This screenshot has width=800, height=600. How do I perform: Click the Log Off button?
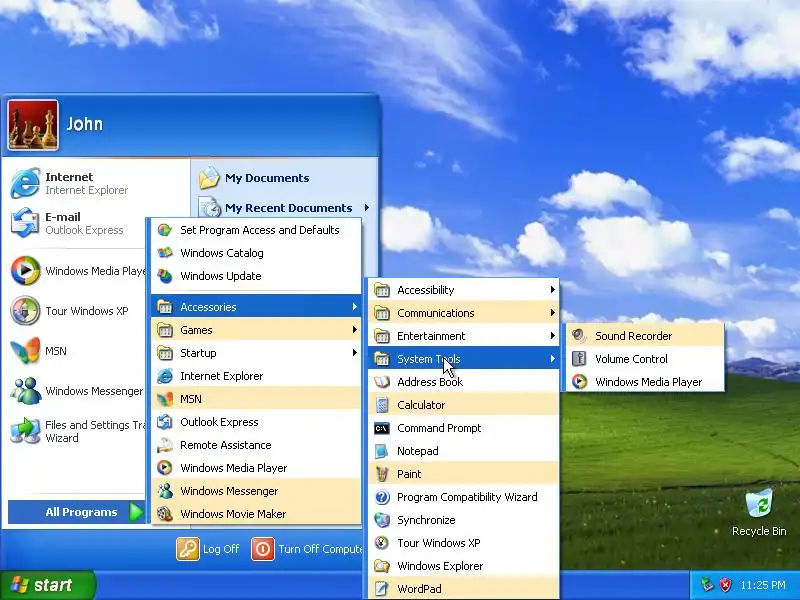208,549
